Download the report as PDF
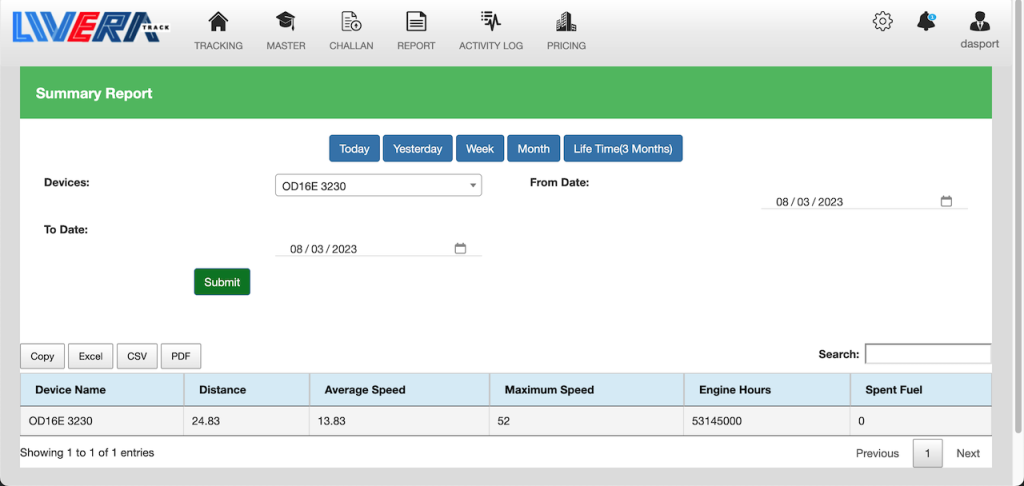Screen dimensions: 1024x486 (181, 356)
